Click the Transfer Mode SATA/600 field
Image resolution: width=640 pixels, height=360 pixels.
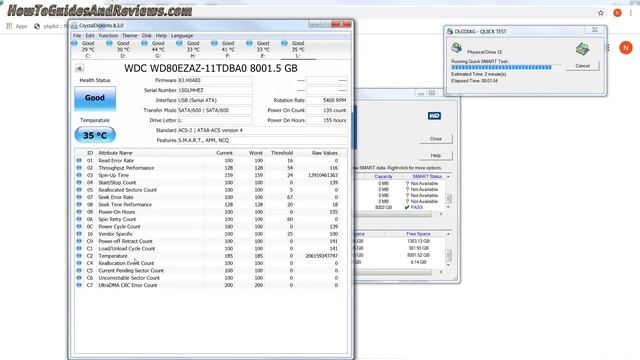[215, 110]
